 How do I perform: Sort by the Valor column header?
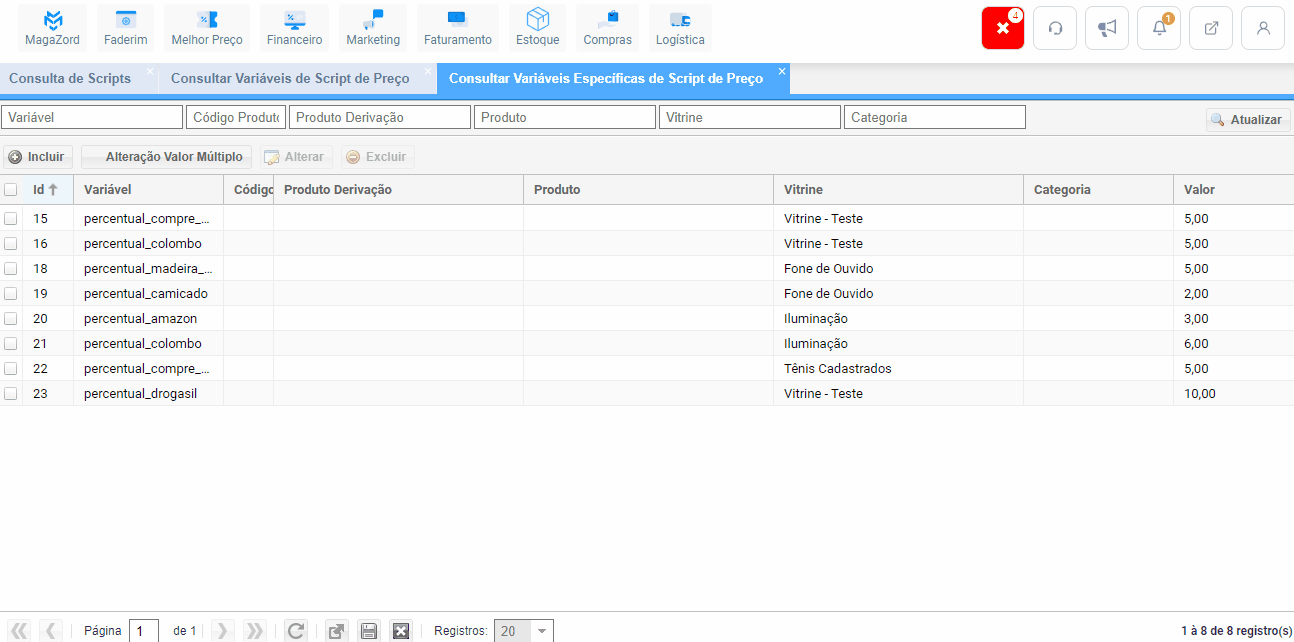coord(1234,189)
